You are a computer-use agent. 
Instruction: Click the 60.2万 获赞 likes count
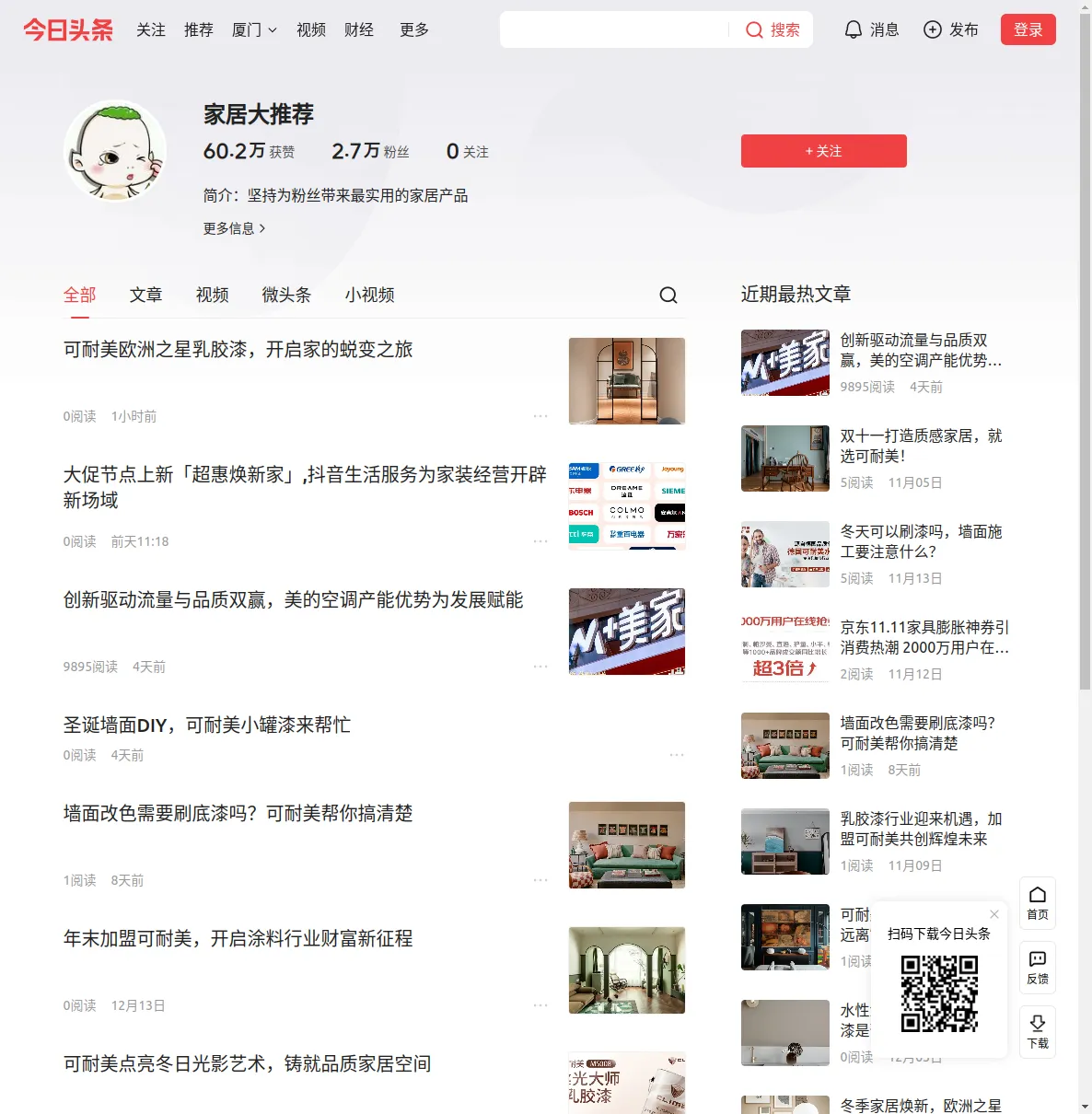click(x=249, y=151)
